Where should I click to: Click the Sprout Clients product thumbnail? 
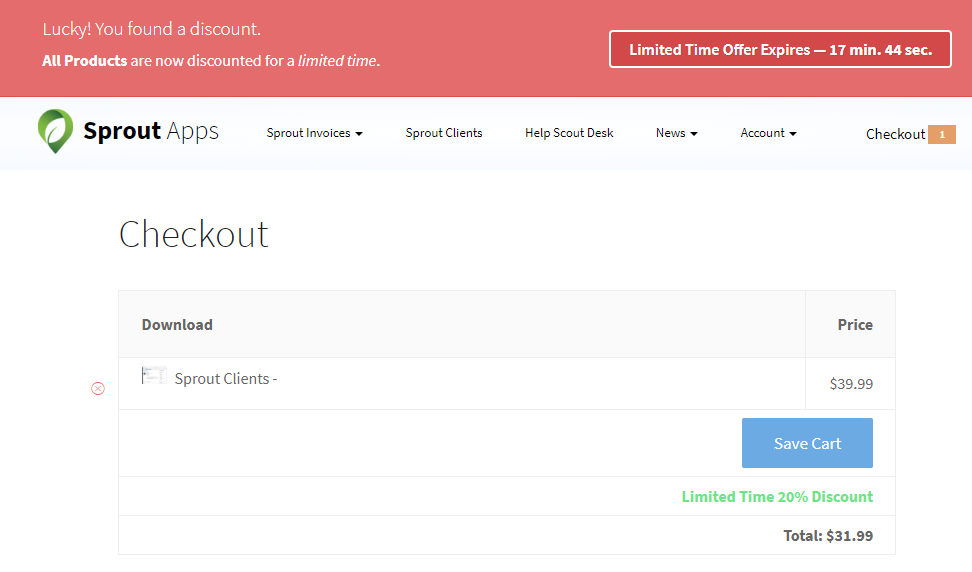(154, 376)
